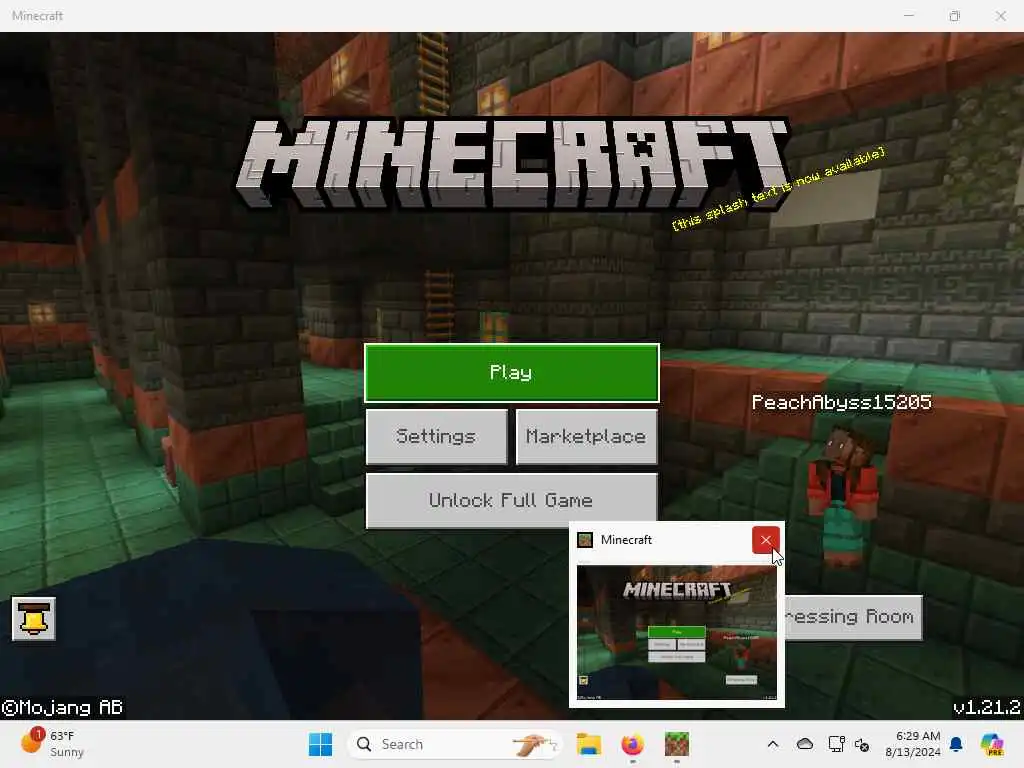Close the Minecraft taskbar preview
The width and height of the screenshot is (1024, 768).
point(765,540)
